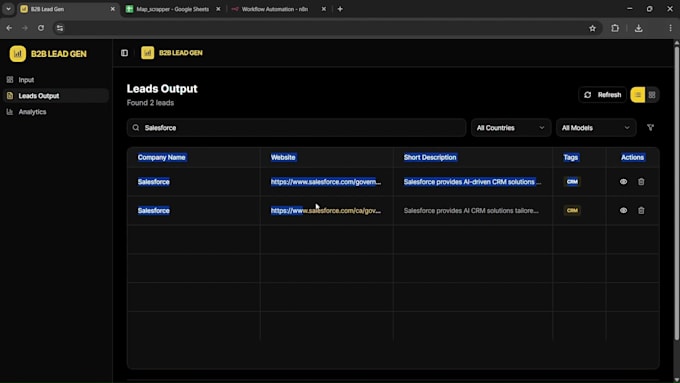
Task: Delete the first Salesforce lead
Action: click(x=641, y=182)
